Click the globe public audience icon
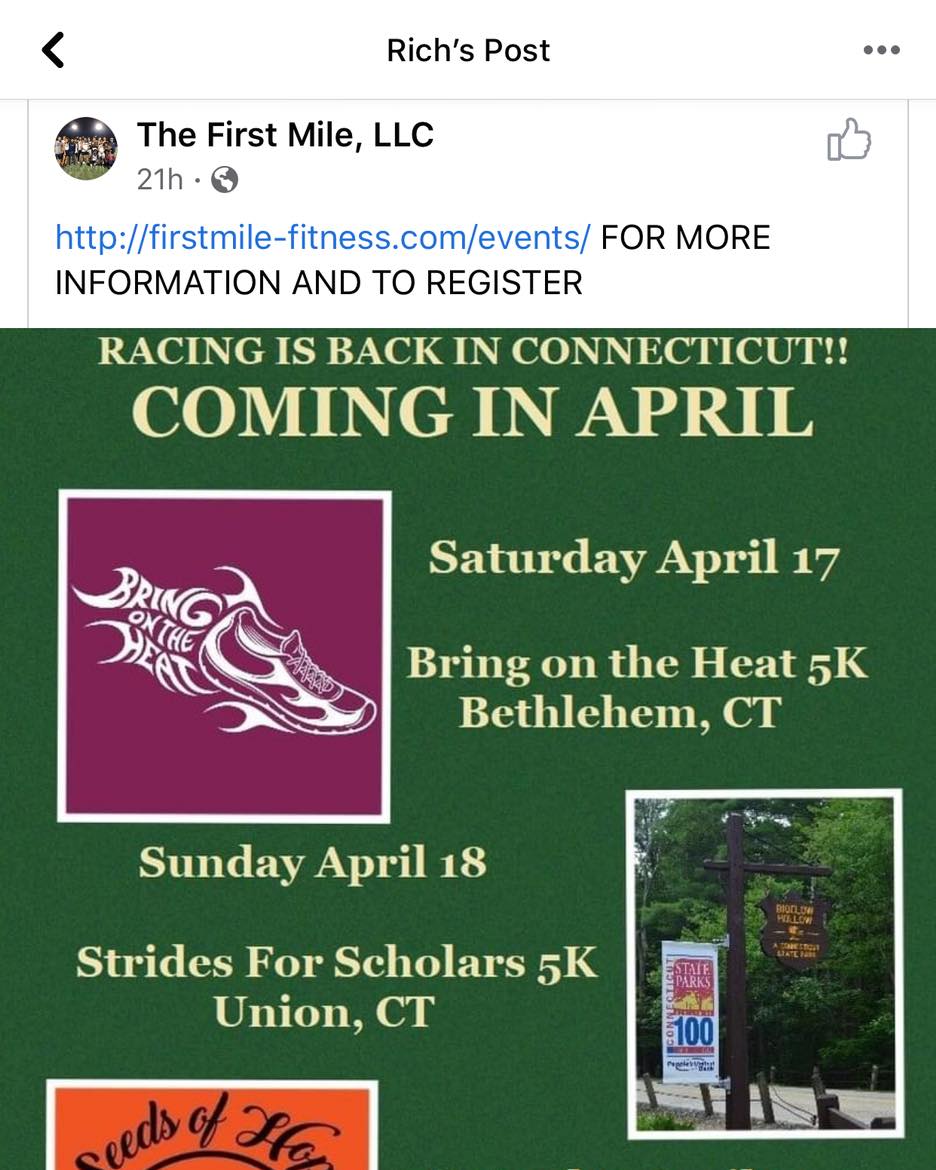 pyautogui.click(x=225, y=180)
